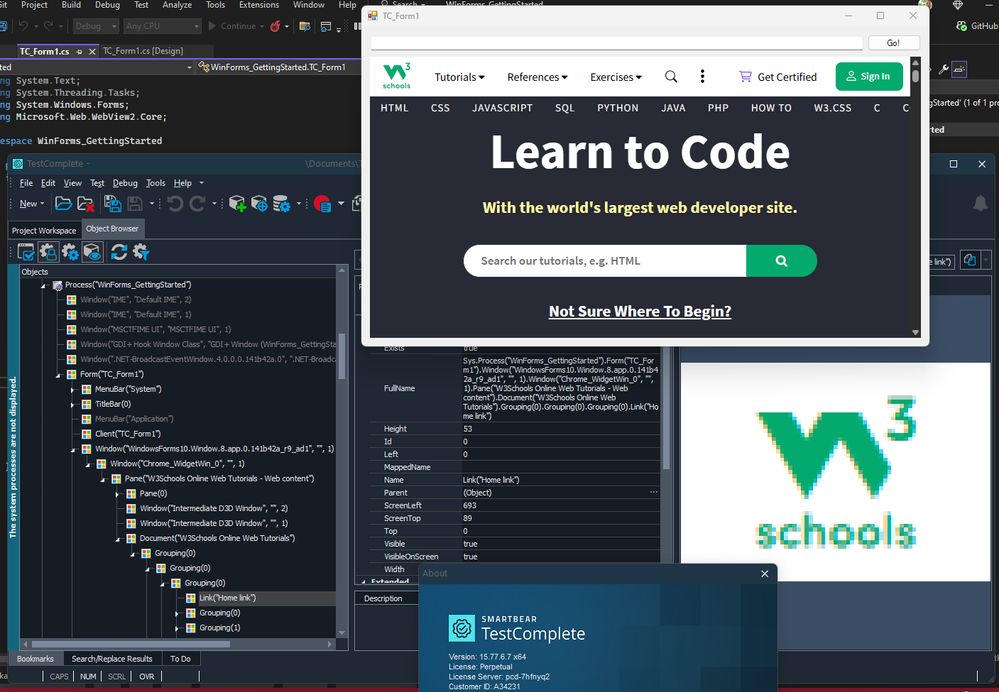Open the Tutorials dropdown on W3Schools
Image resolution: width=999 pixels, height=692 pixels.
459,77
